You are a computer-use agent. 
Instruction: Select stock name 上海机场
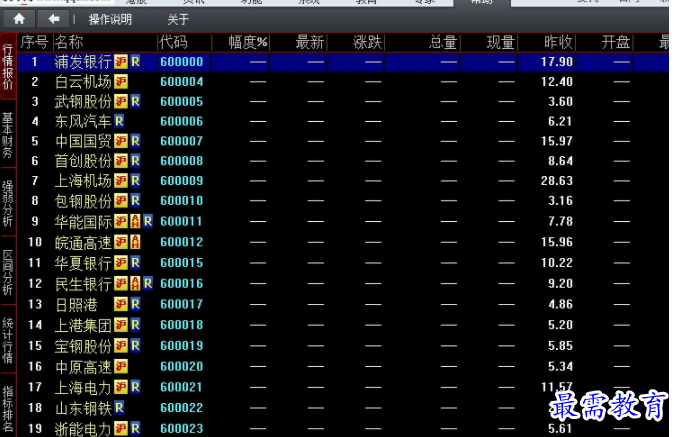(x=83, y=180)
